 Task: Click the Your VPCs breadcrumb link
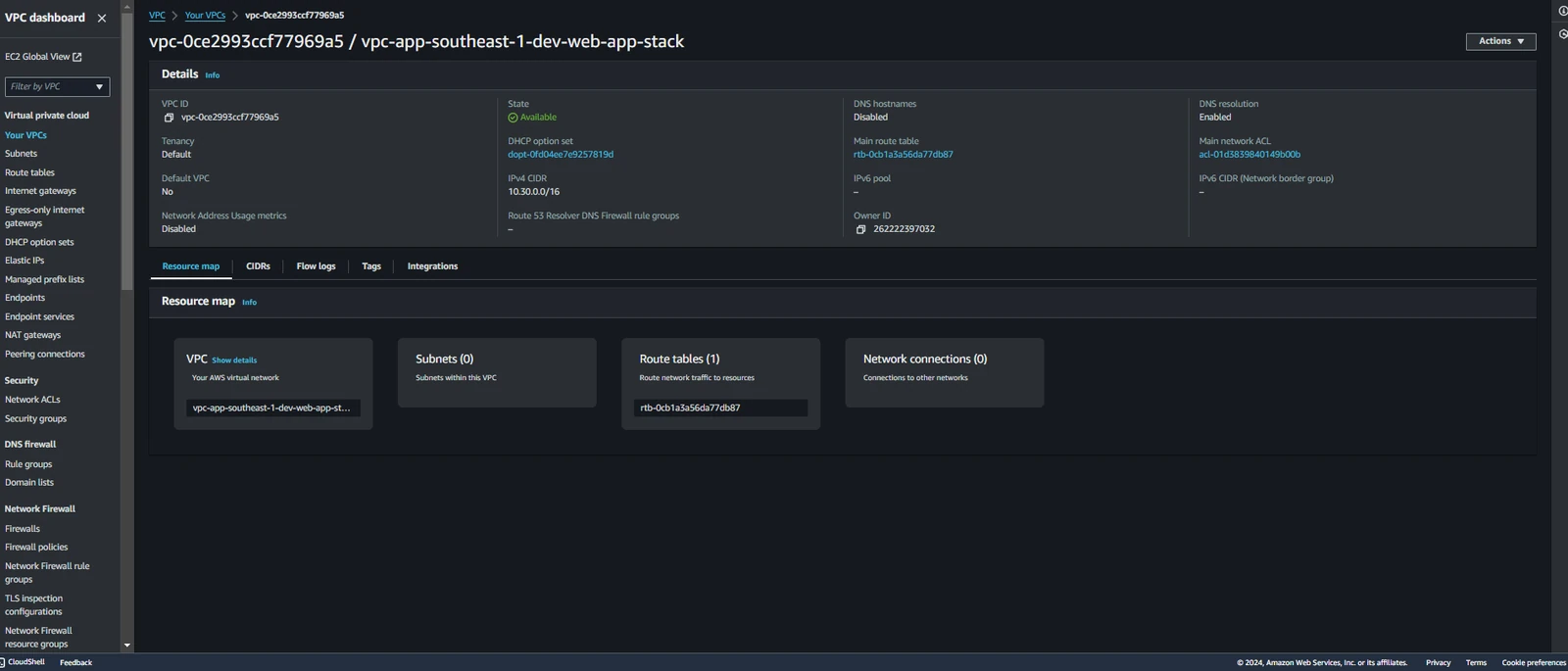tap(205, 16)
